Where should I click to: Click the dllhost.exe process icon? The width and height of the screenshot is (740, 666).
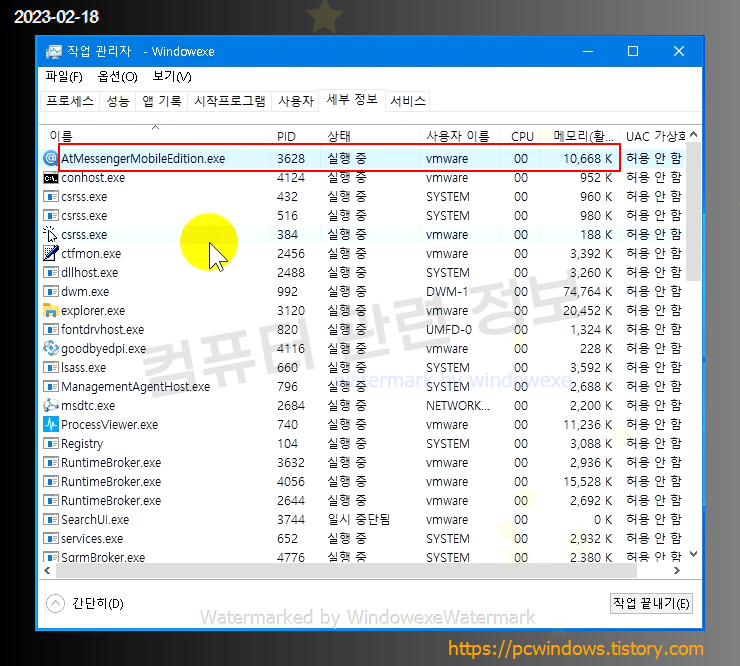coord(50,272)
